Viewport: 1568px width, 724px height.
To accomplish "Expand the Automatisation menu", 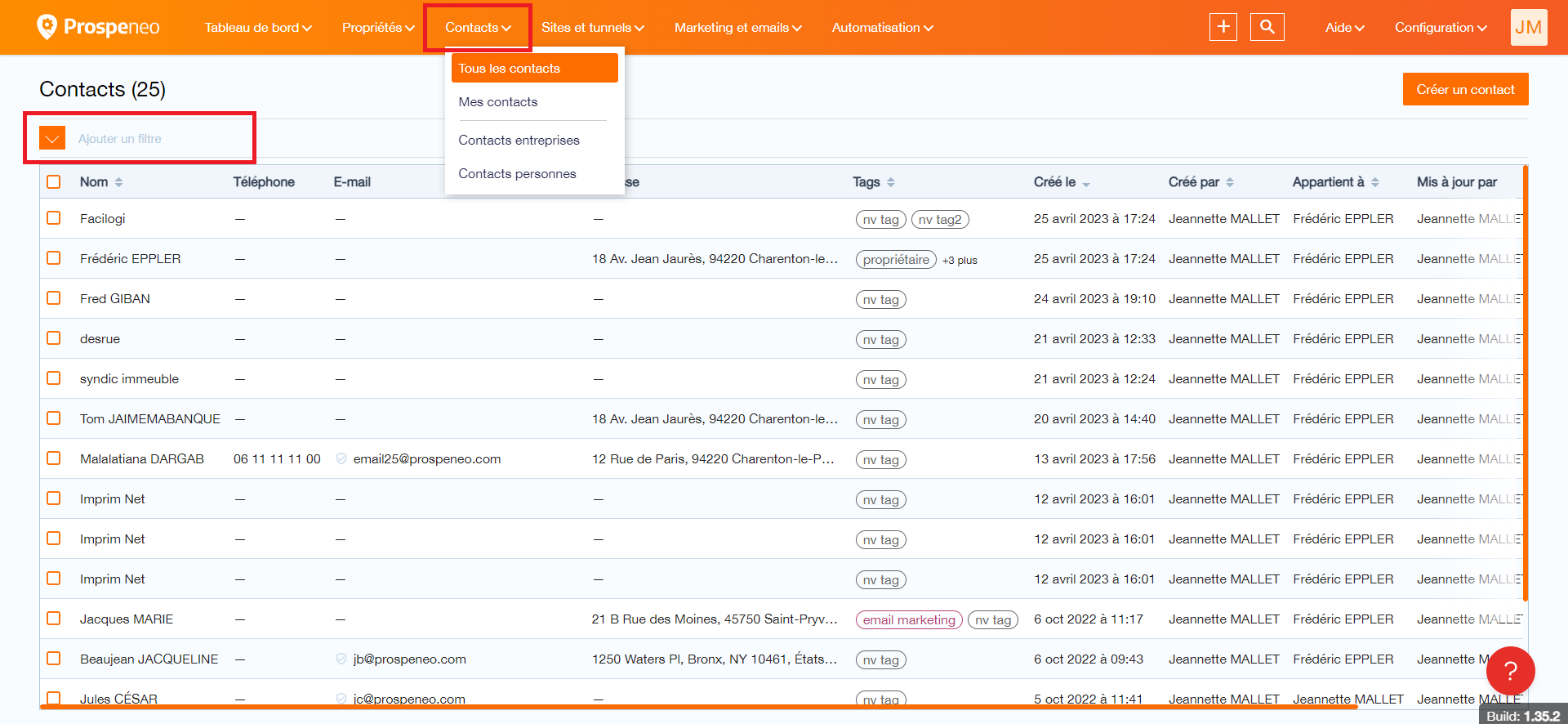I will click(x=883, y=27).
